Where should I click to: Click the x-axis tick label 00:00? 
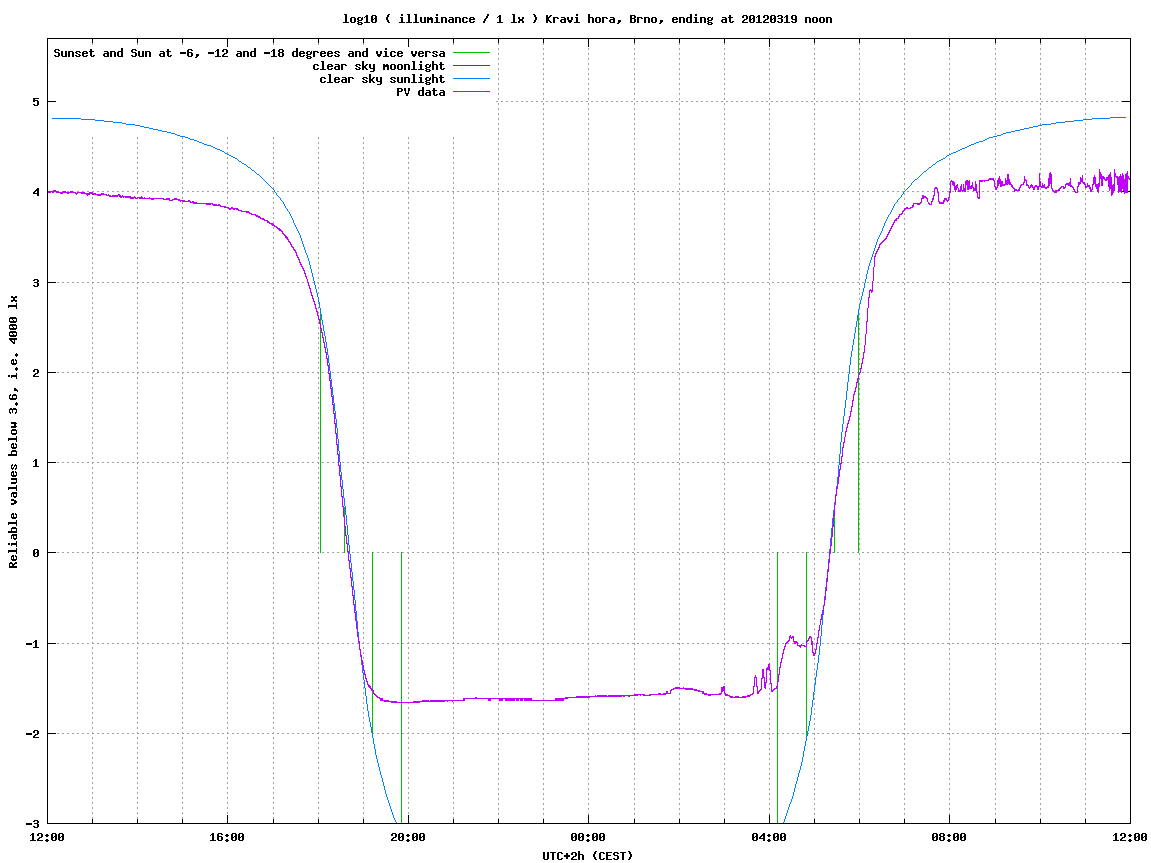(x=589, y=837)
